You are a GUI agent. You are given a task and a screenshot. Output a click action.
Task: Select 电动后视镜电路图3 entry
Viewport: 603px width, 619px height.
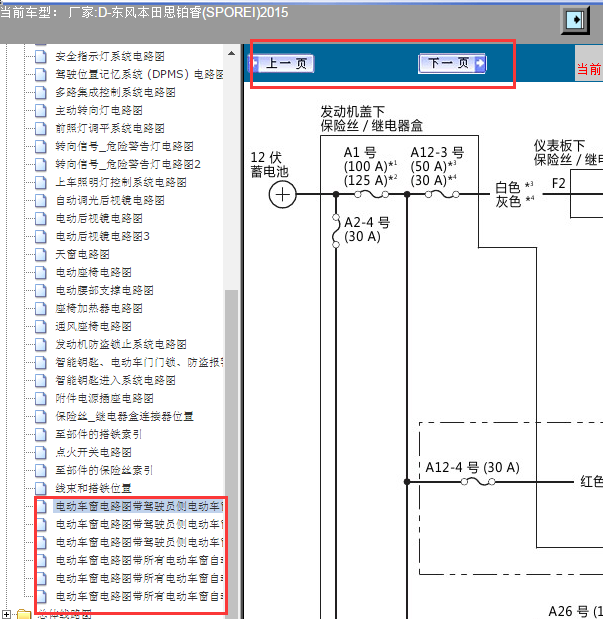103,236
